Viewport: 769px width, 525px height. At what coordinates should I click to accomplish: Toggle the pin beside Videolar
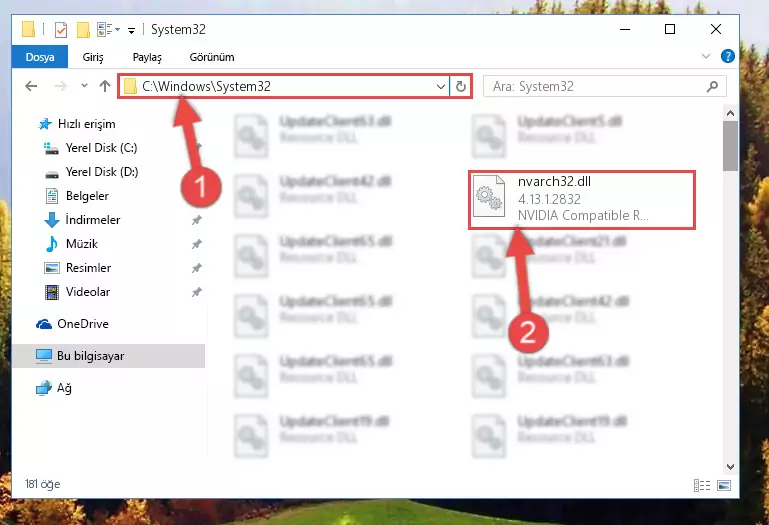[x=197, y=292]
